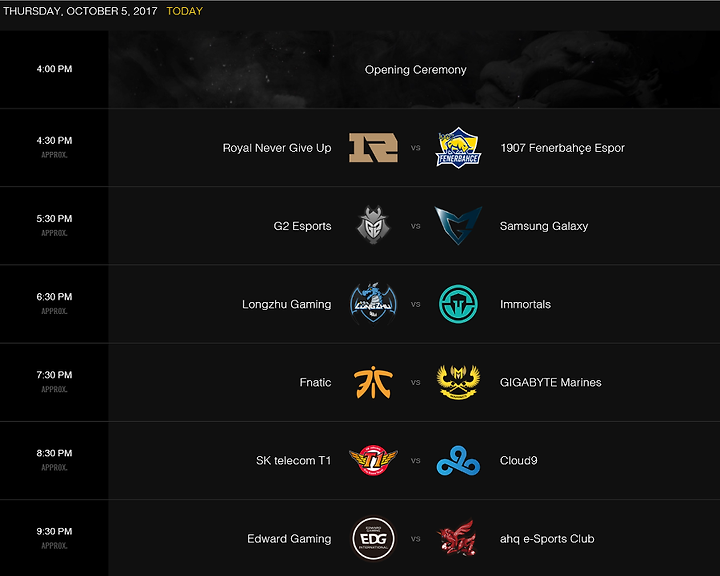Open the Samsung Galaxy team name link

tap(544, 226)
